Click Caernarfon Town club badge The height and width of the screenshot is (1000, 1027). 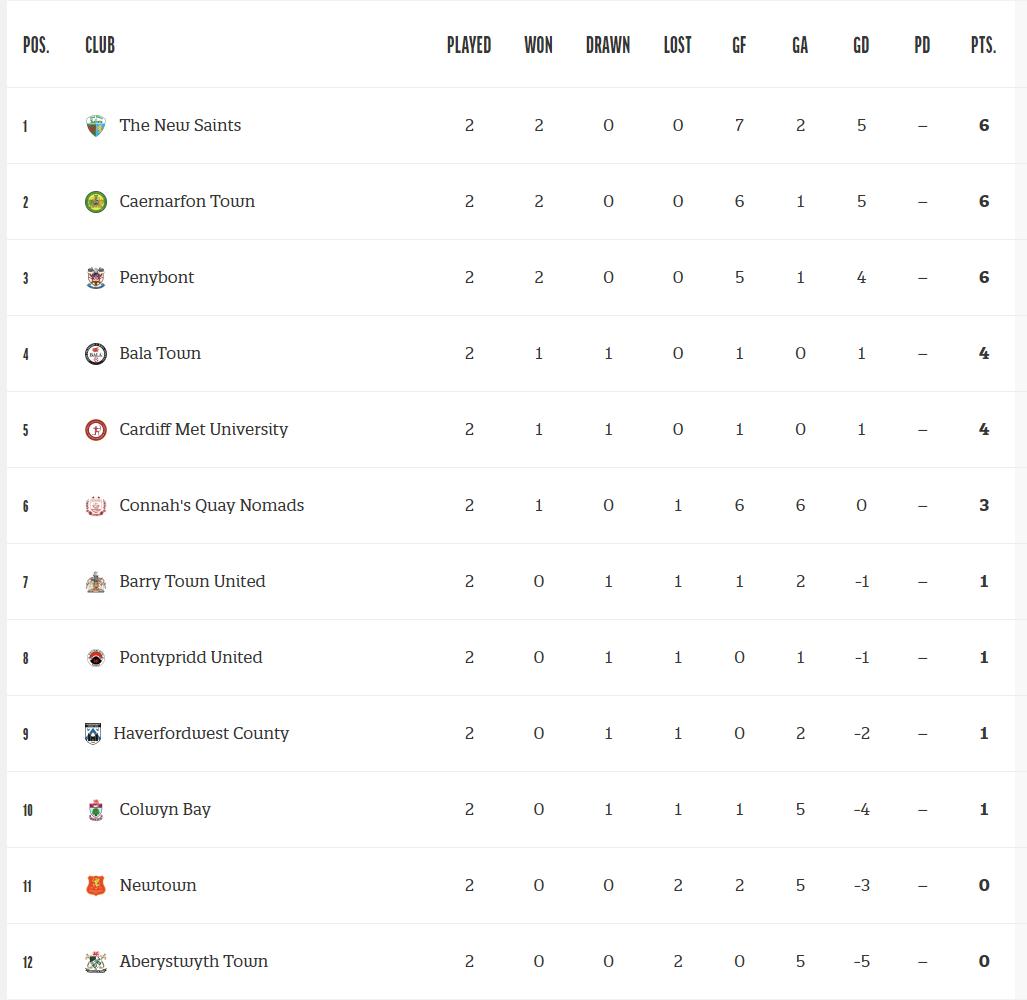point(96,202)
